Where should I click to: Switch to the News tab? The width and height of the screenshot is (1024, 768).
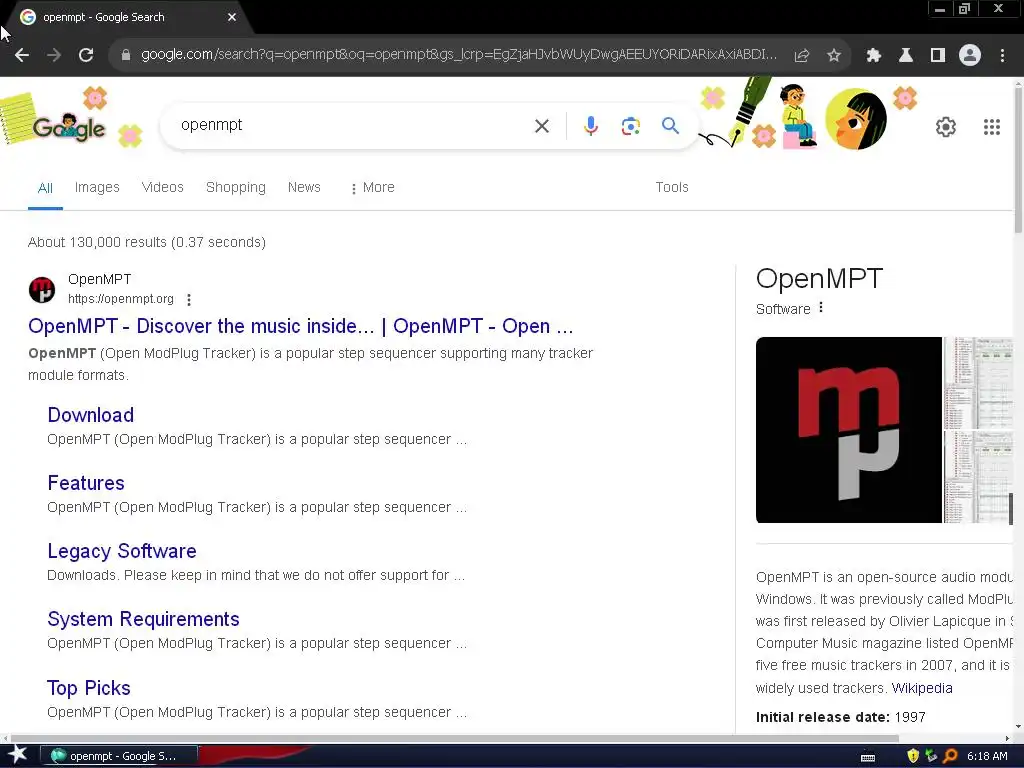coord(304,187)
